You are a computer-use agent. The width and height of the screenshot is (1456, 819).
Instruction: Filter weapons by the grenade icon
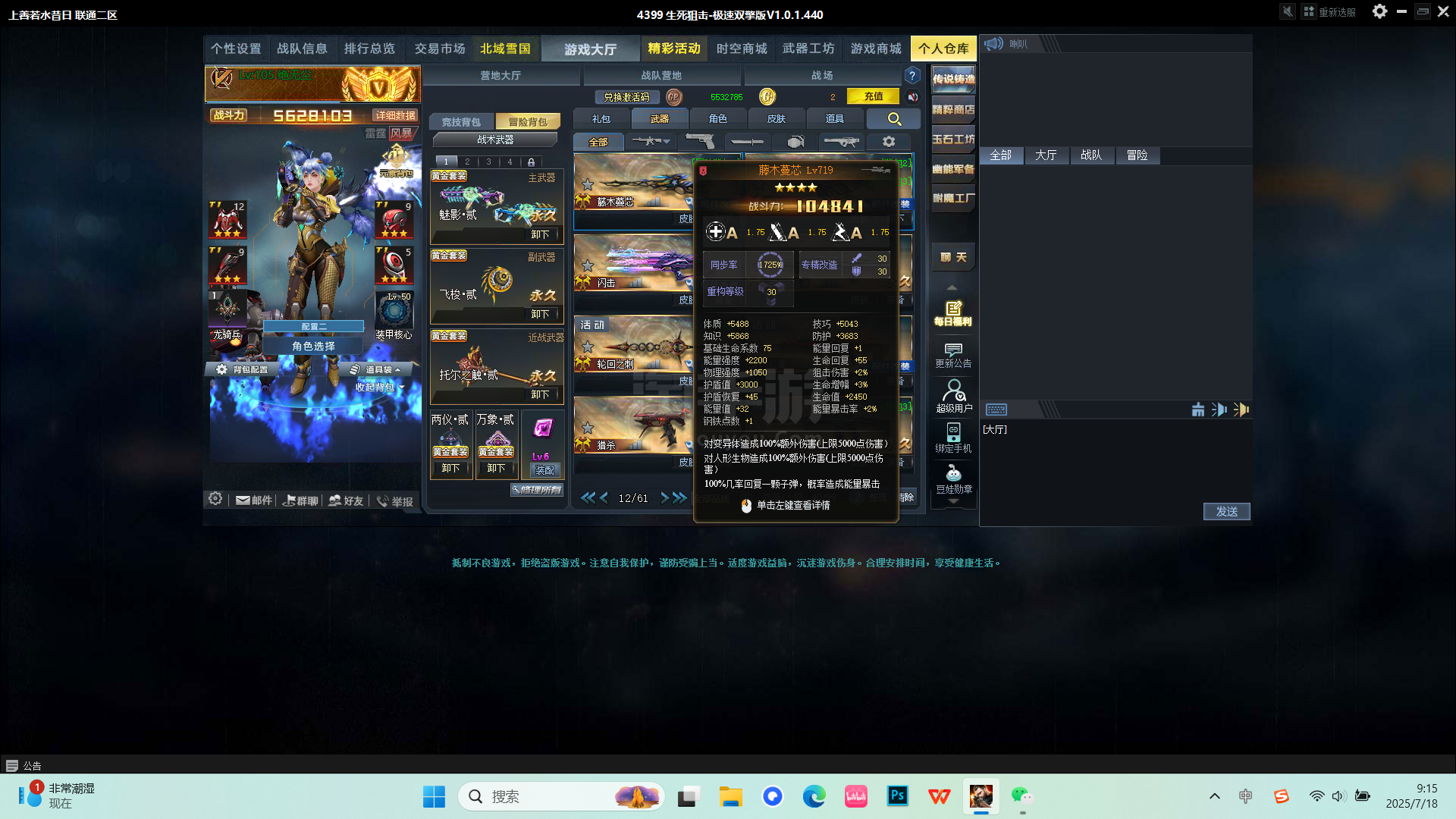point(795,142)
